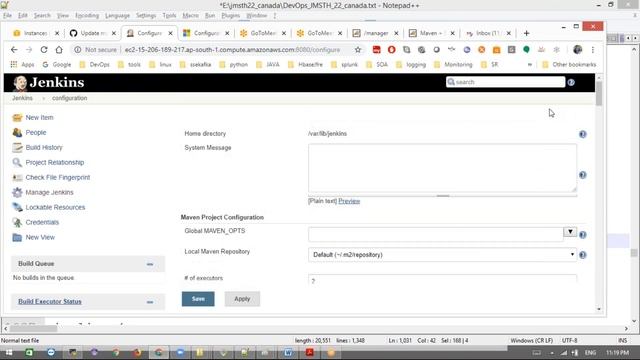Click Windows Start button
Screen dimensions: 640x360
9,352
